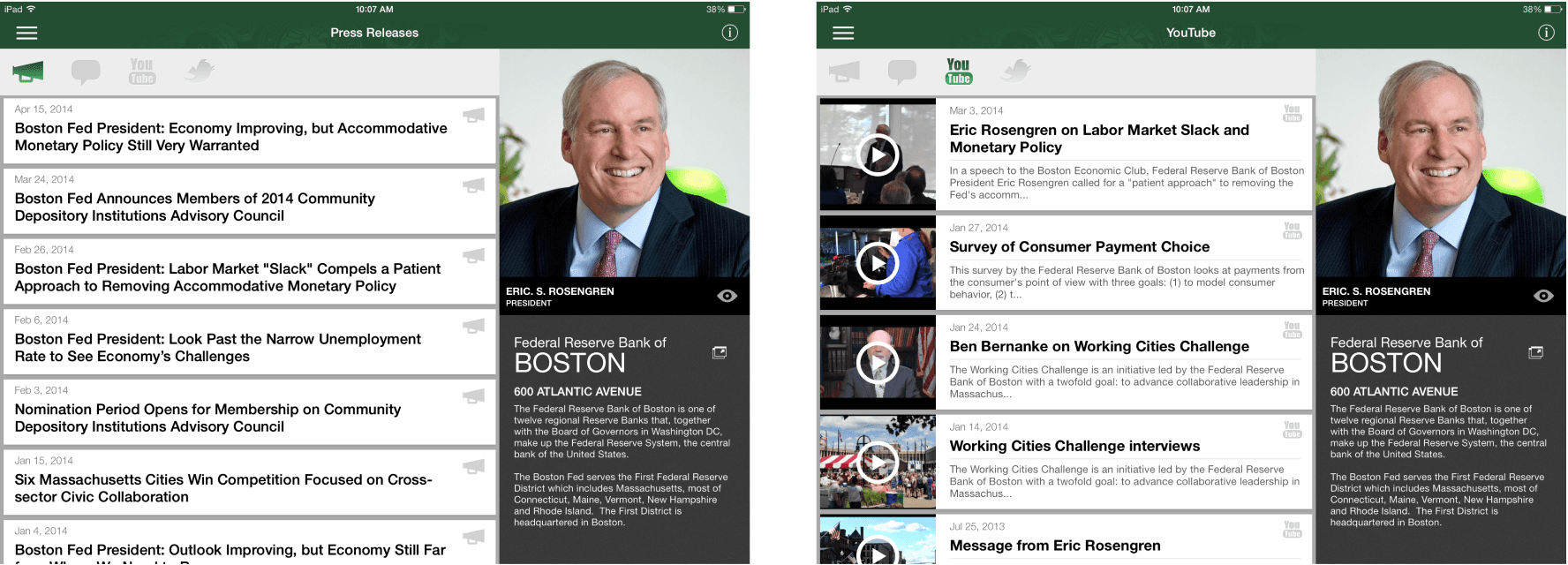
Task: Tap megaphone icon on Feb 6, 2014 release
Action: [x=474, y=326]
